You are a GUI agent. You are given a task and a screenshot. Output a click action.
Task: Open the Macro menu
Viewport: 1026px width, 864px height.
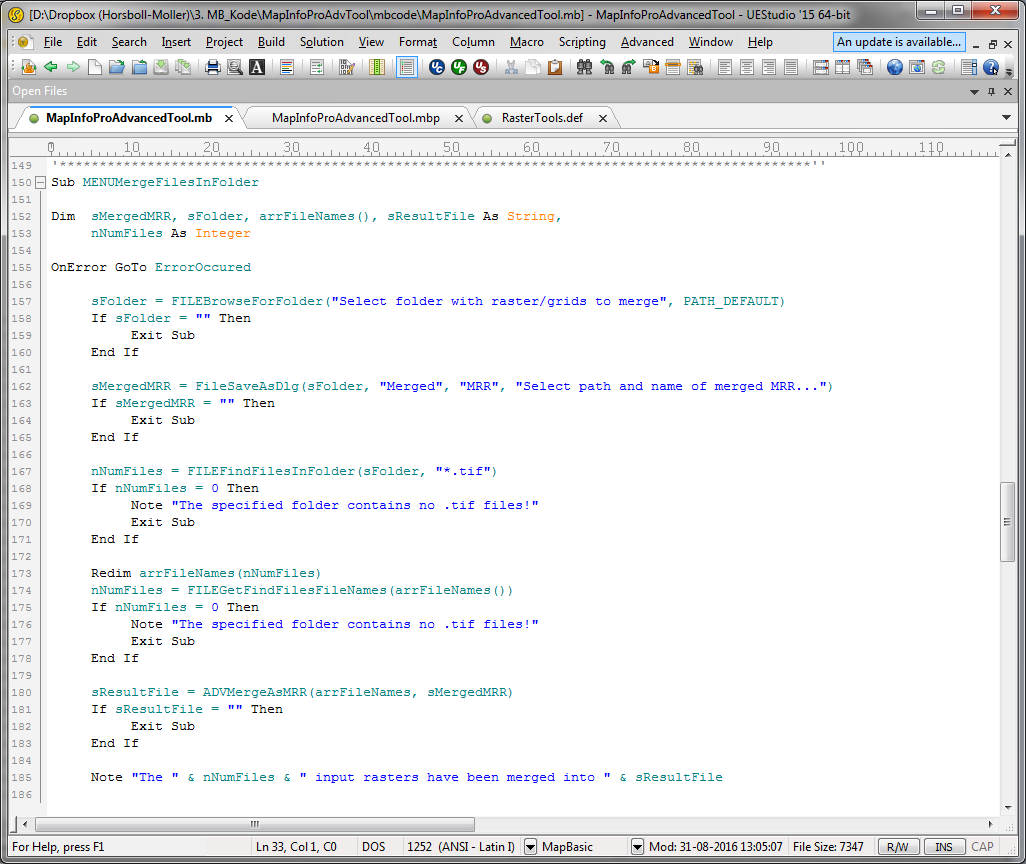527,42
